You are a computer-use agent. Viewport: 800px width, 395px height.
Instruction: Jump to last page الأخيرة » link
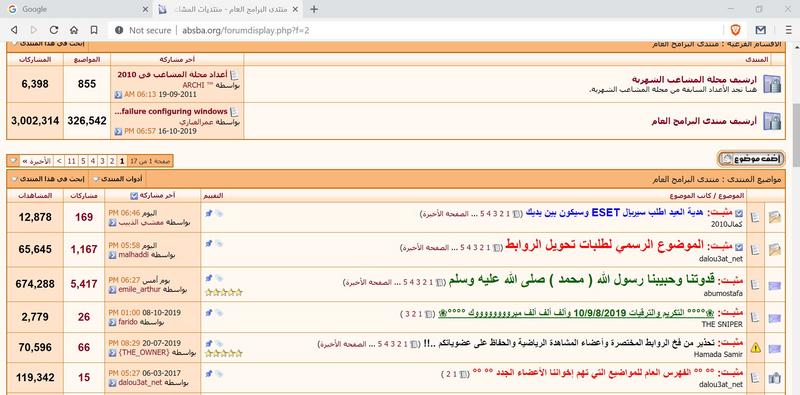pyautogui.click(x=37, y=161)
